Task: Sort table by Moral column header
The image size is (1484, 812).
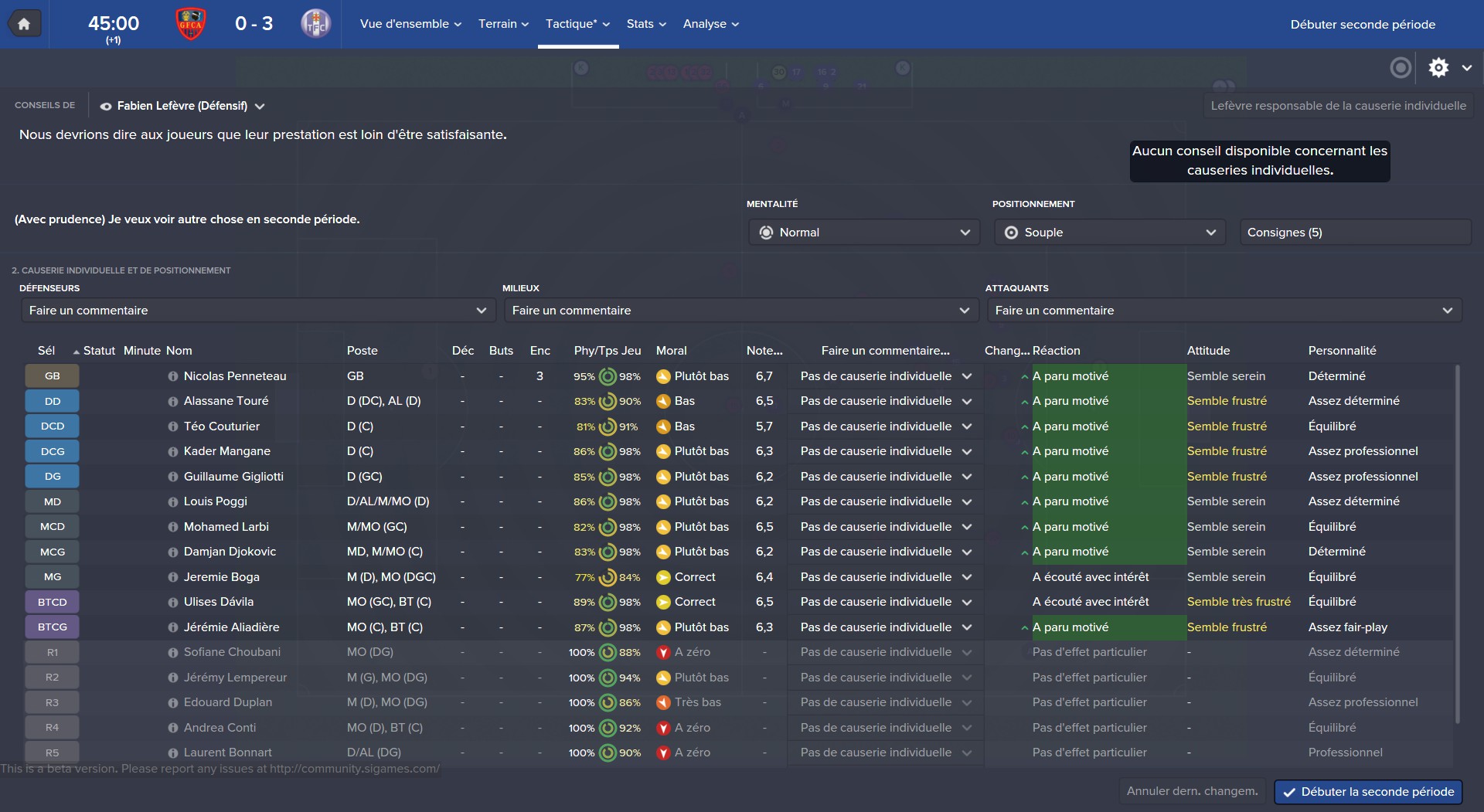Action: click(x=671, y=351)
